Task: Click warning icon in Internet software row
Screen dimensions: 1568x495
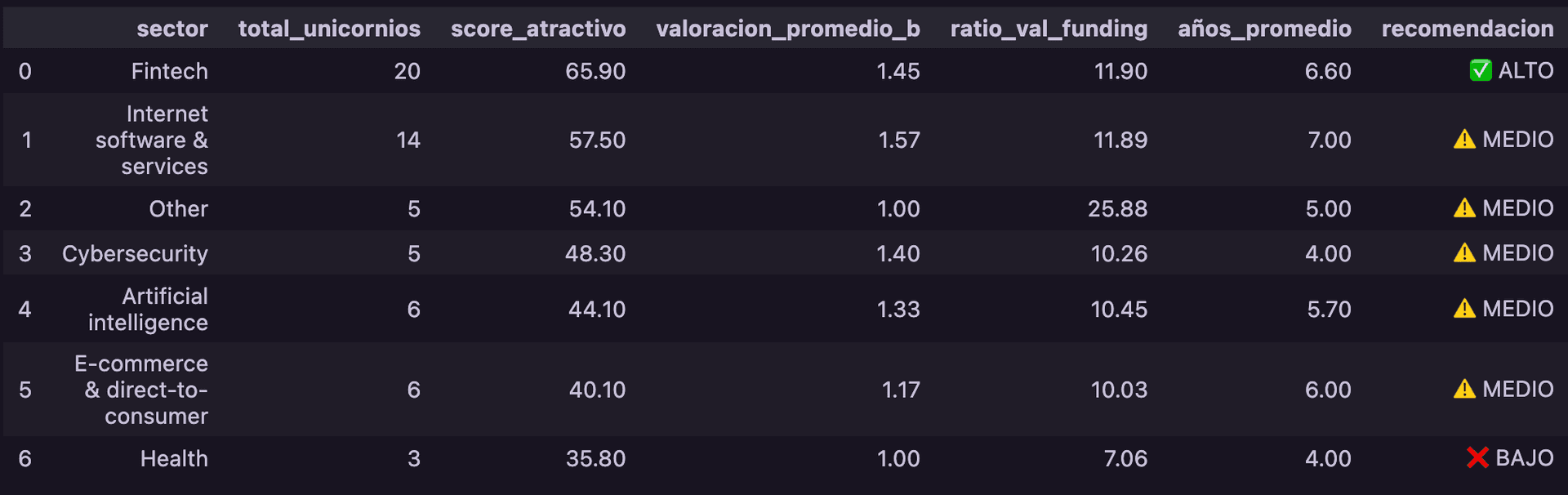Action: point(1464,140)
